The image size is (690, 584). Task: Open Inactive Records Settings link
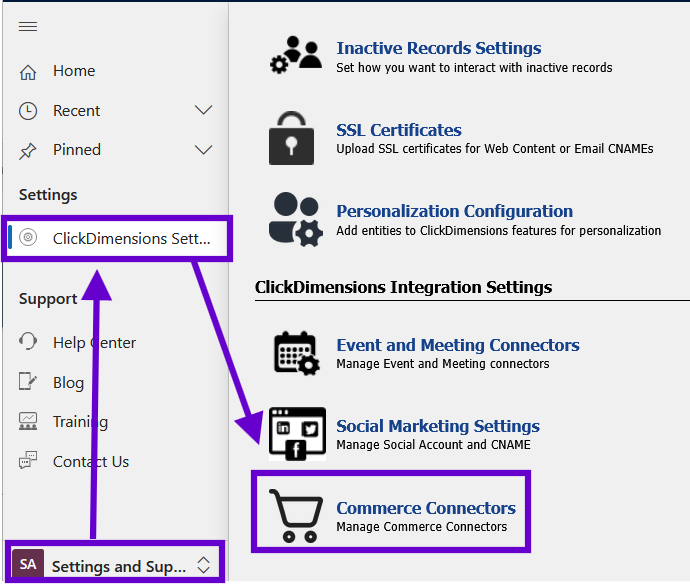coord(439,48)
